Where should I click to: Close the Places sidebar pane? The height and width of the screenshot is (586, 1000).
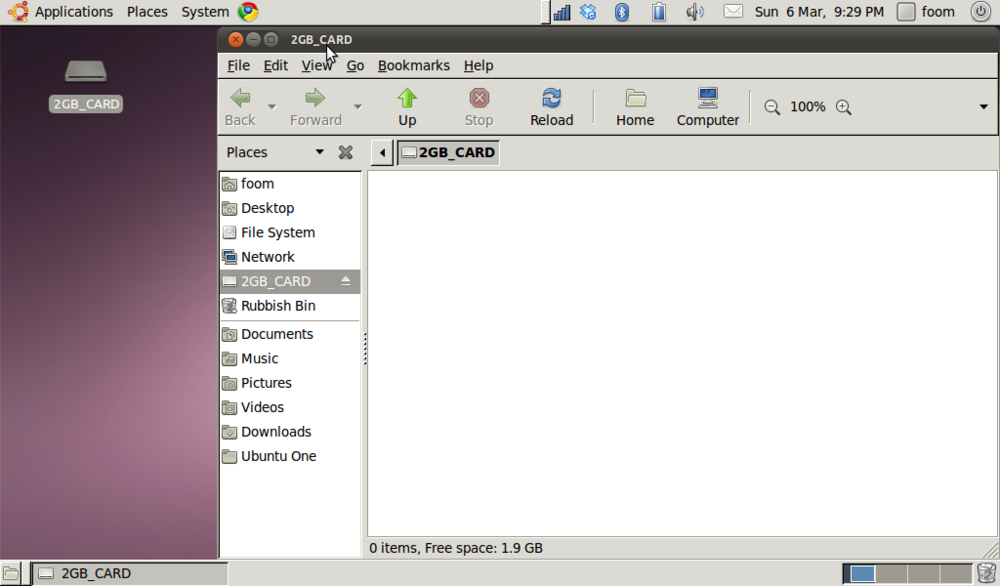click(346, 152)
